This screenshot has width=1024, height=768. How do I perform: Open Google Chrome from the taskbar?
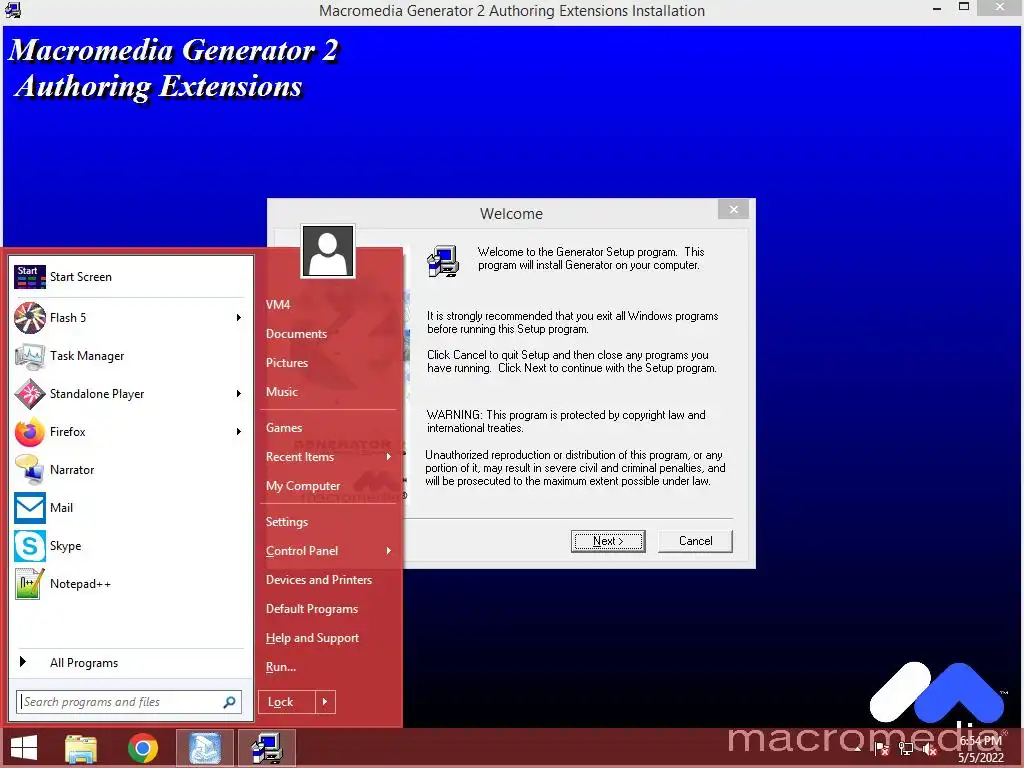pos(142,748)
